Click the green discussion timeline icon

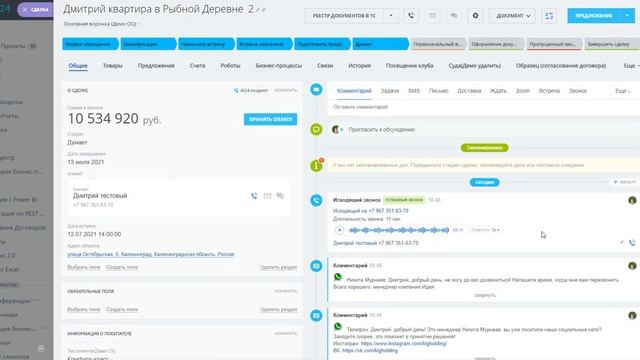click(316, 129)
